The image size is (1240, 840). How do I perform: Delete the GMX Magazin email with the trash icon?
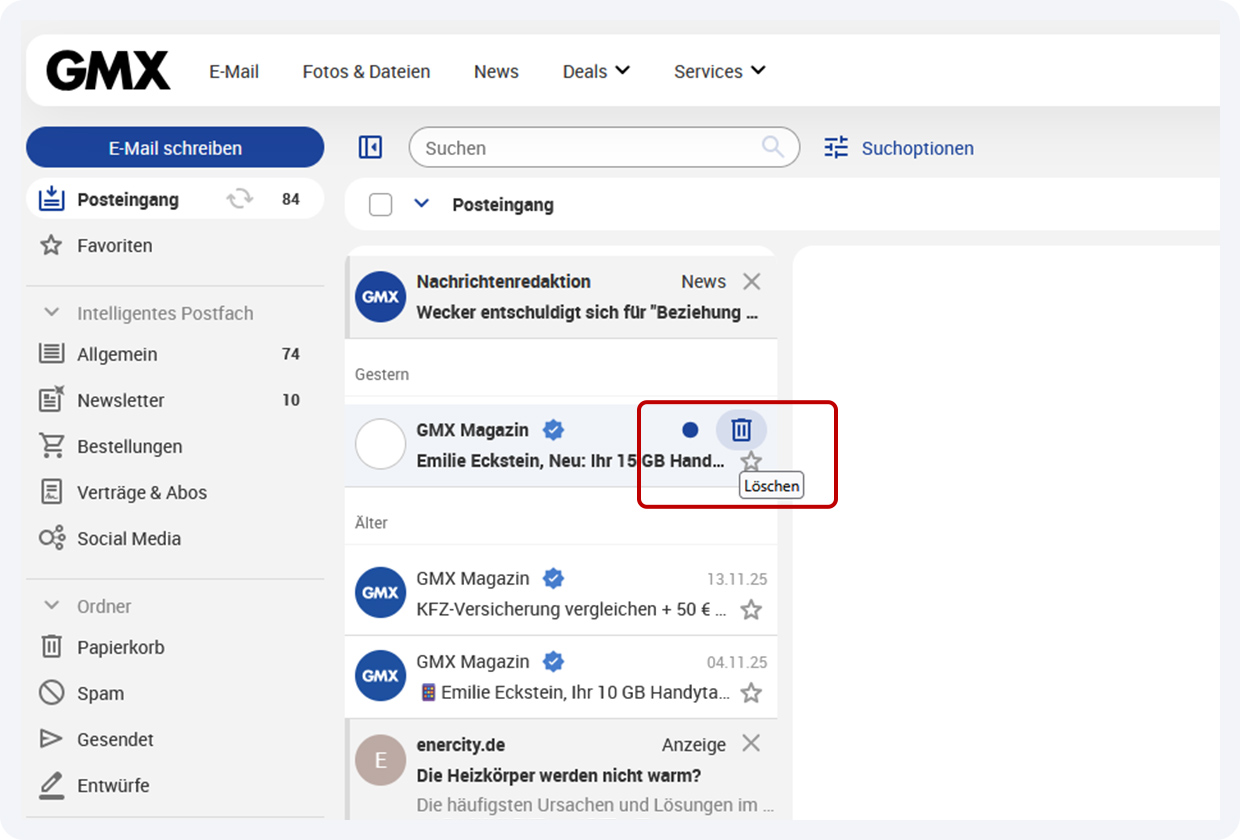pos(741,429)
